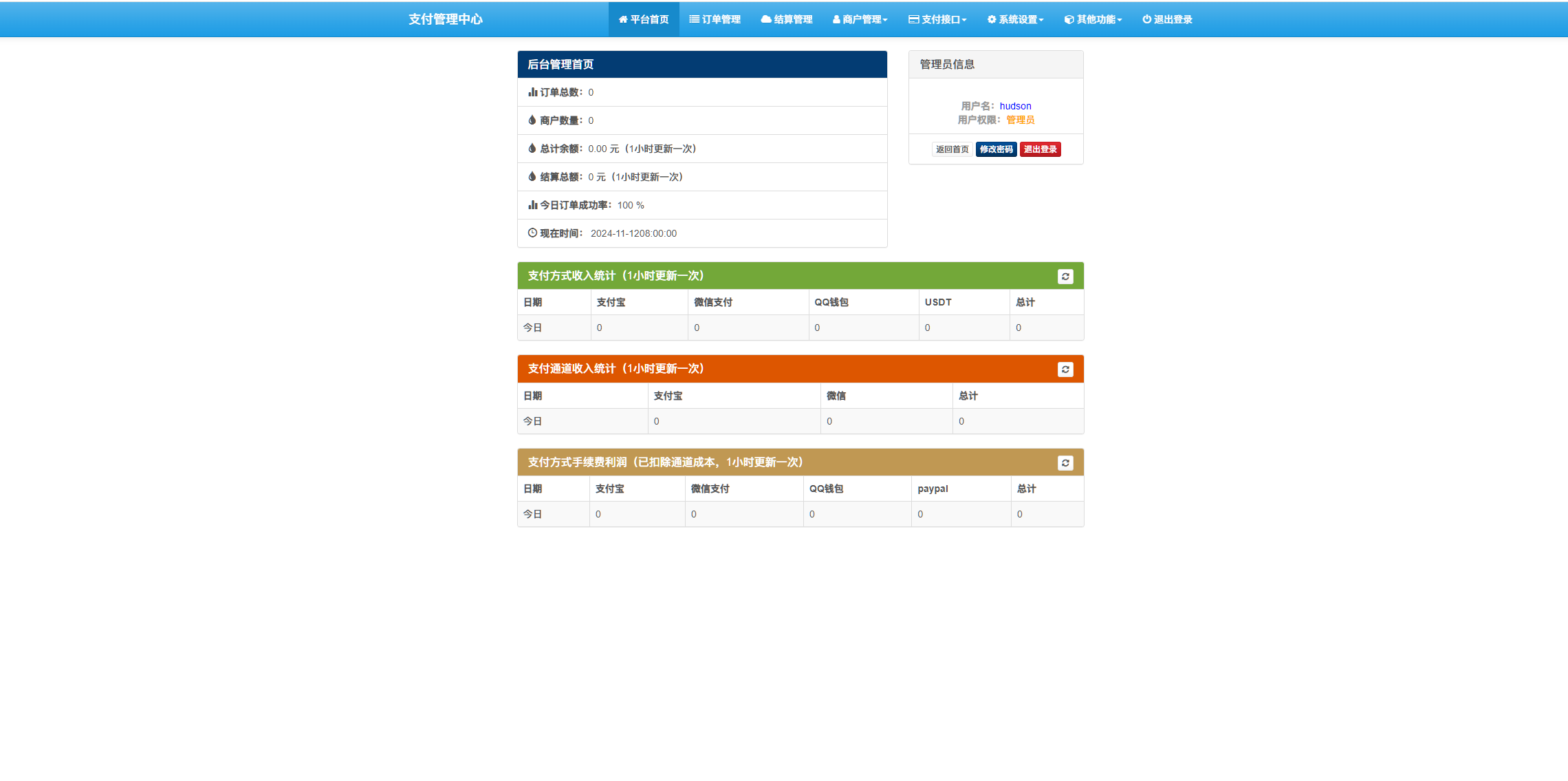Click the red 退出登录 button
This screenshot has width=1568, height=781.
point(1040,149)
